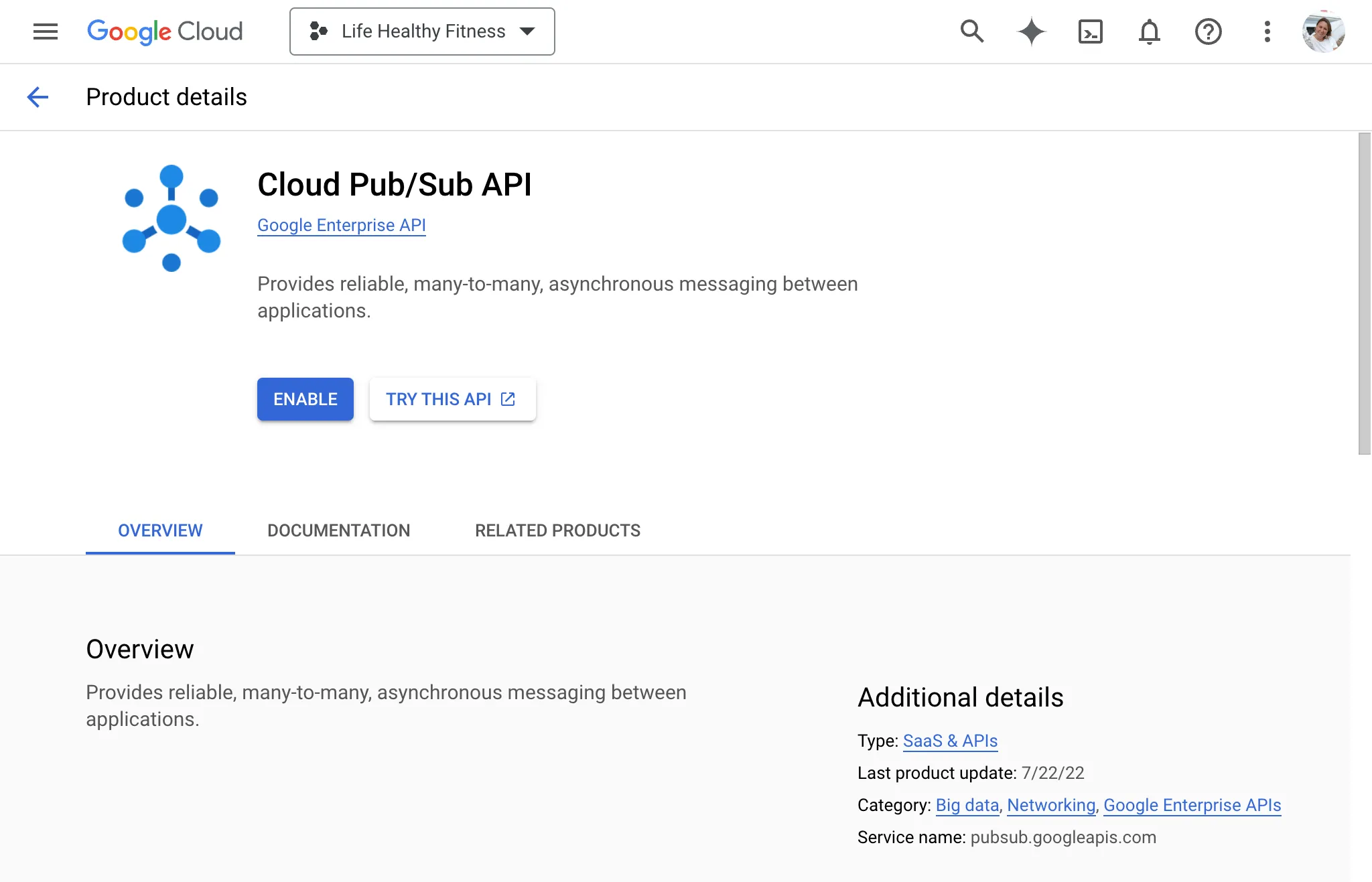The width and height of the screenshot is (1372, 882).
Task: Switch to the Related Products tab
Action: (x=557, y=530)
